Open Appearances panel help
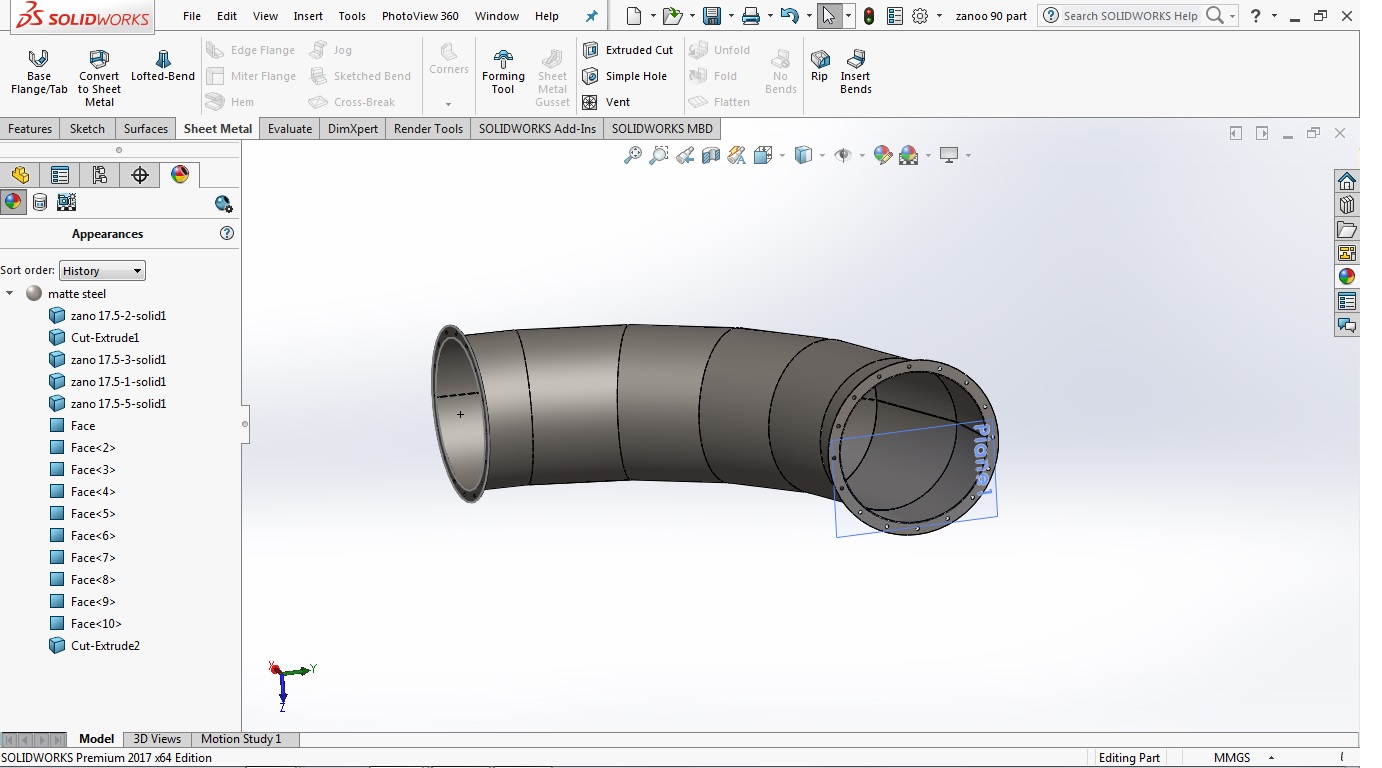Image resolution: width=1382 pixels, height=768 pixels. [227, 234]
